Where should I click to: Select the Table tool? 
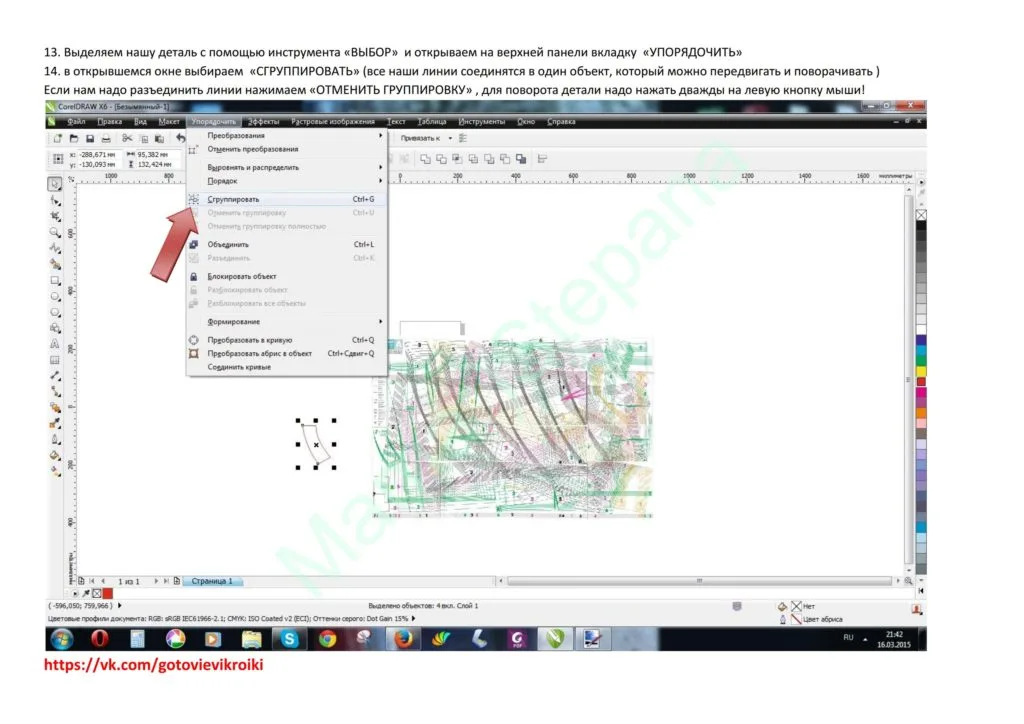[x=55, y=360]
